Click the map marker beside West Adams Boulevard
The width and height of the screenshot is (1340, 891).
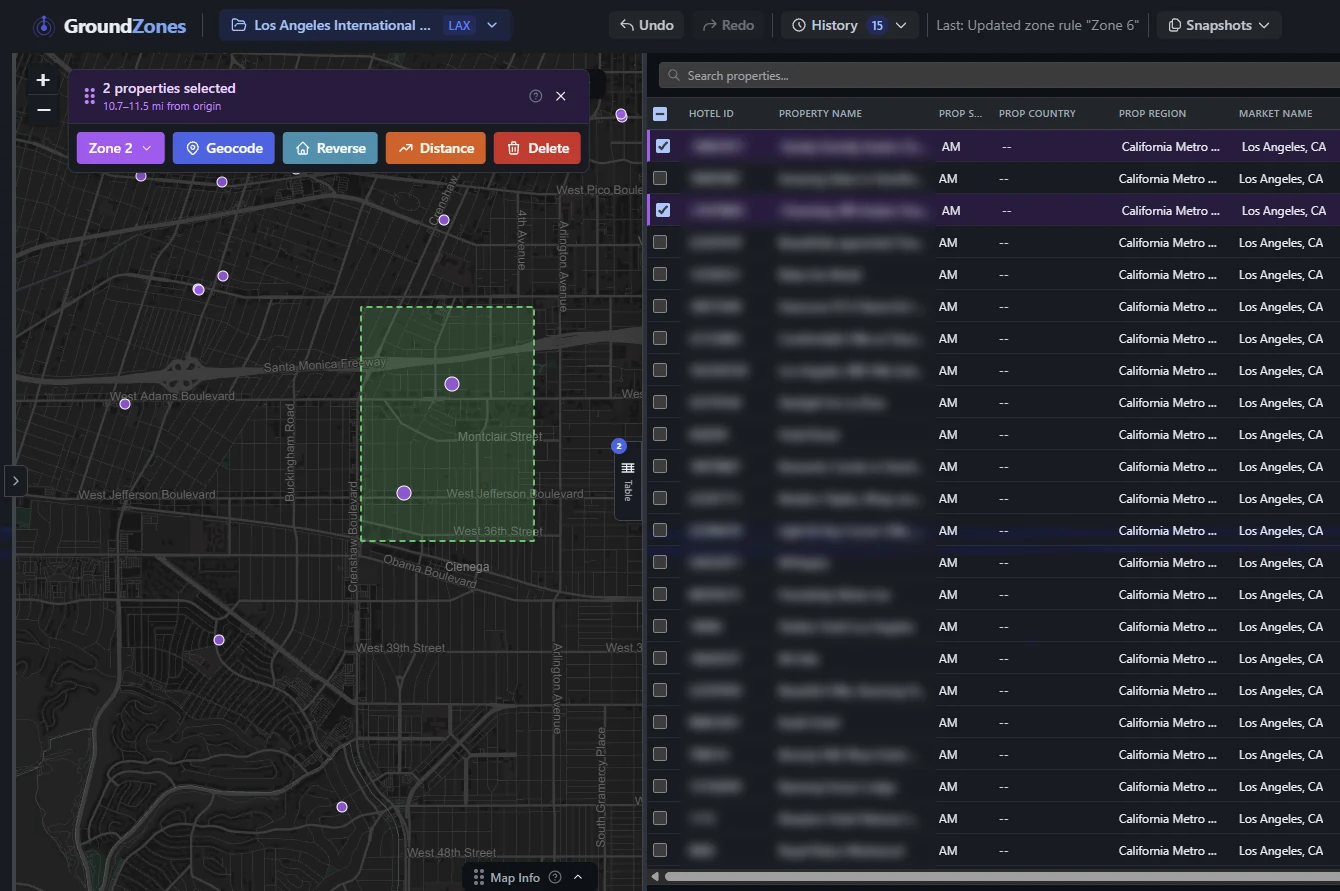pyautogui.click(x=125, y=404)
